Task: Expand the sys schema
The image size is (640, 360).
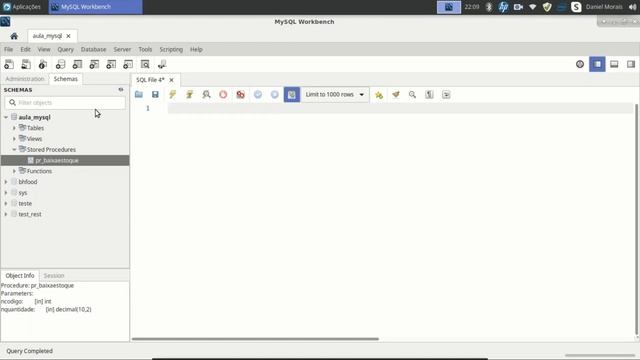Action: click(x=6, y=193)
